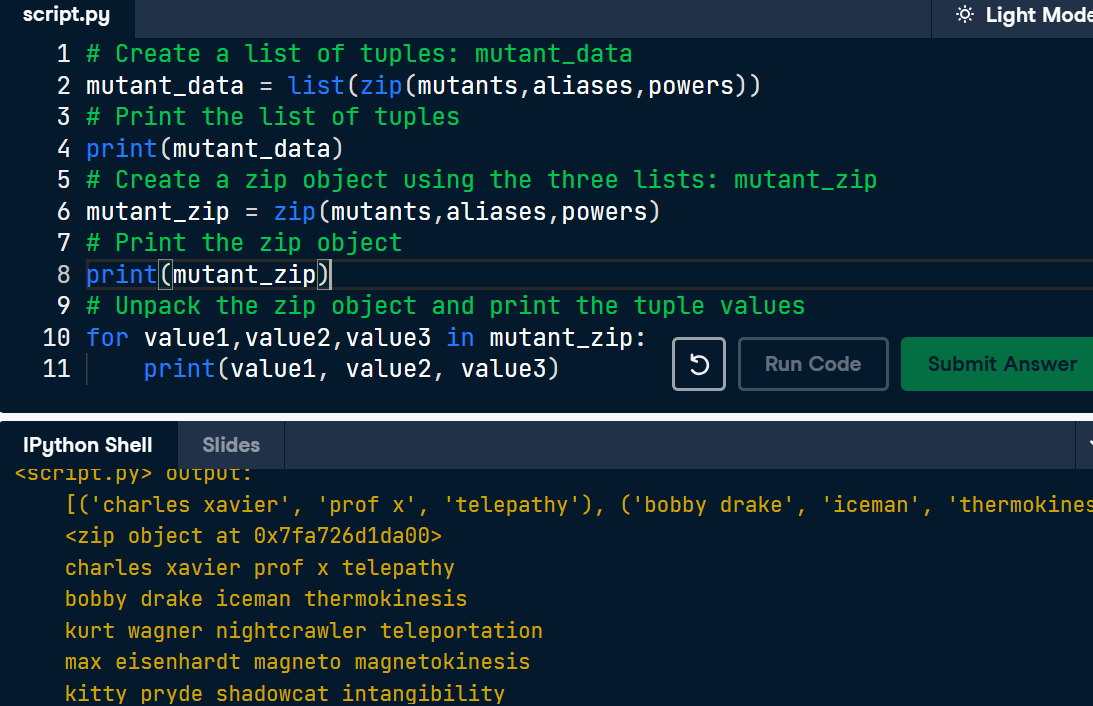Click the '<script.py> output:' shell line

[133, 475]
